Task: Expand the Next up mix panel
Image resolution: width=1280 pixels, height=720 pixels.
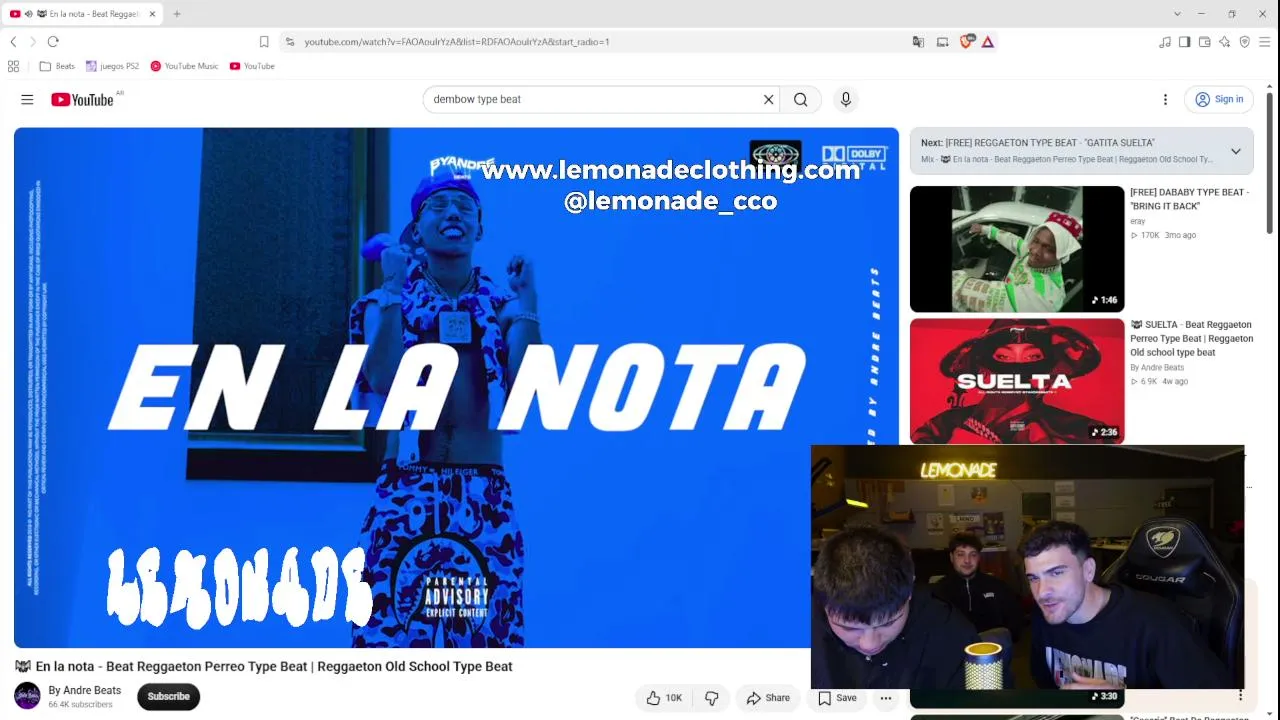Action: [x=1236, y=151]
